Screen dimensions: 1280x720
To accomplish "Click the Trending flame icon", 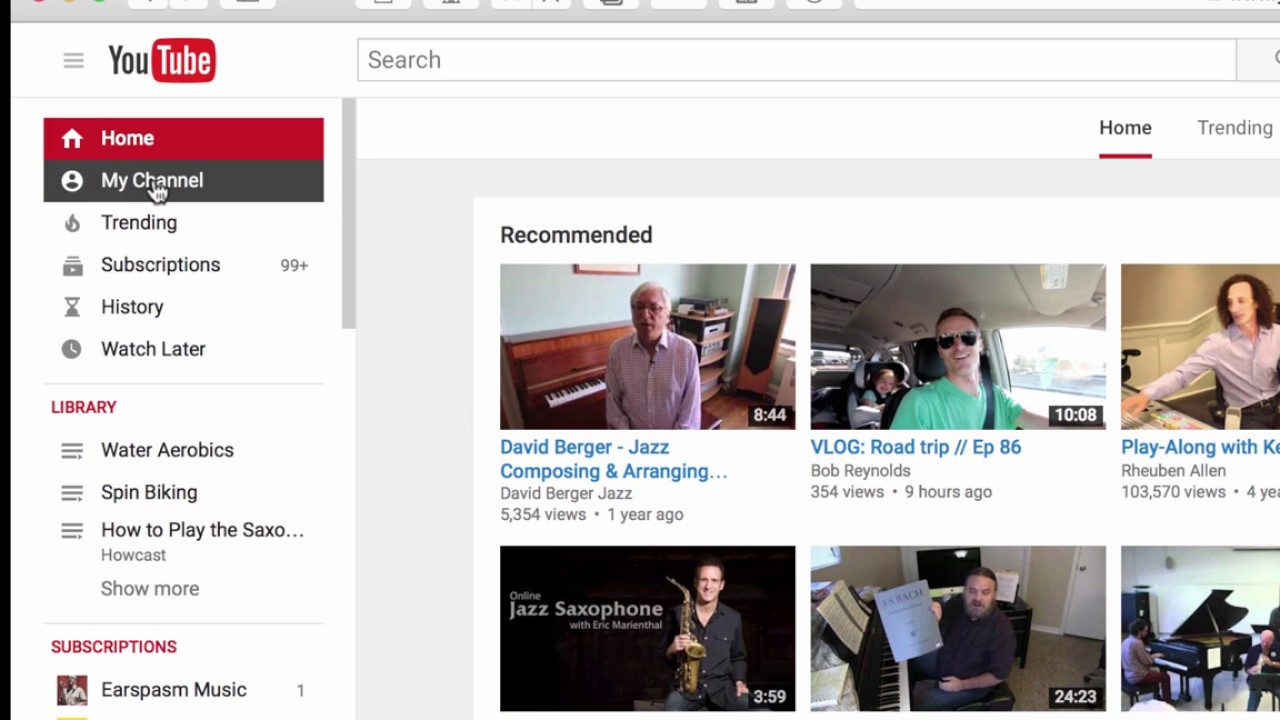I will point(72,223).
